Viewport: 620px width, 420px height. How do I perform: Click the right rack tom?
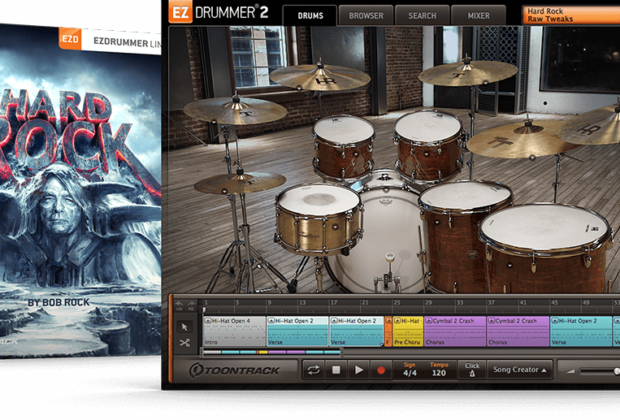point(429,146)
